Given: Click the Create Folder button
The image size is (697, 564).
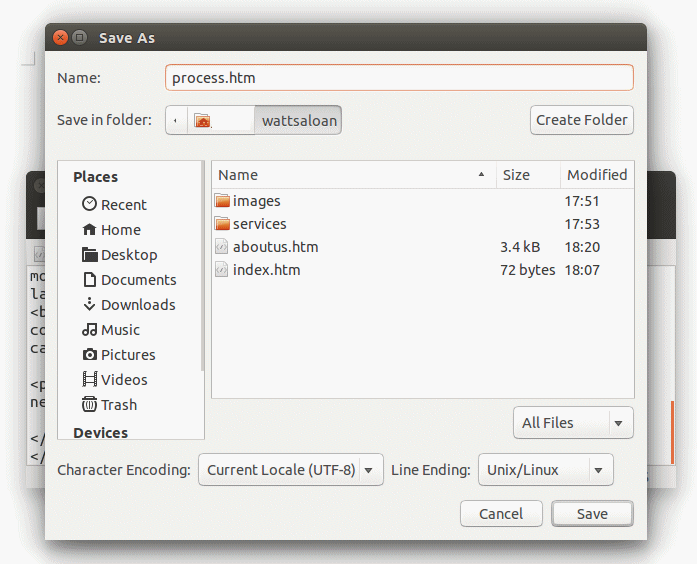Looking at the screenshot, I should 581,120.
